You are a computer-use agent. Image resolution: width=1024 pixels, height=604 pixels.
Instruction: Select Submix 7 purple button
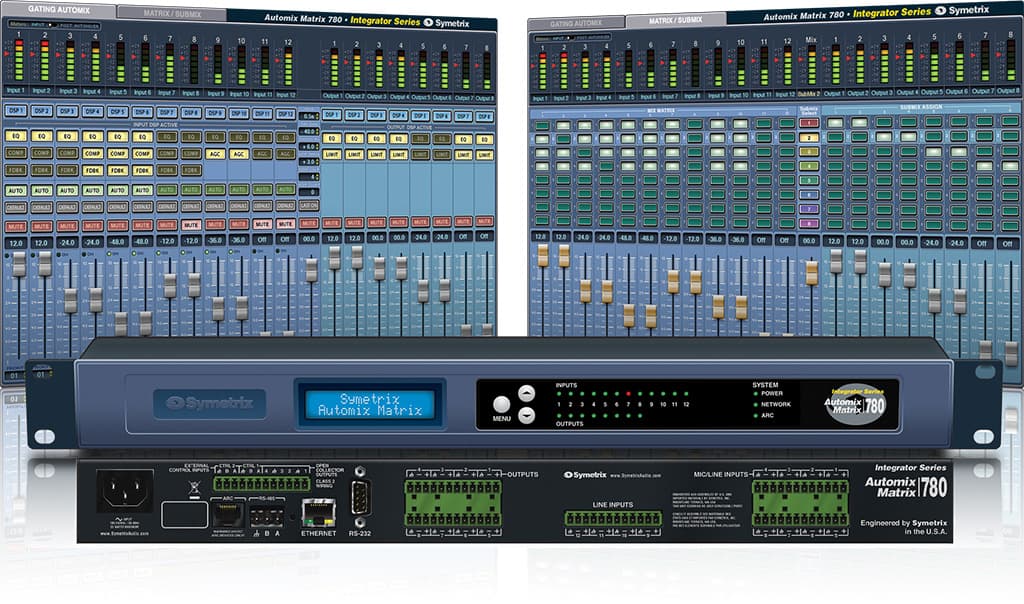[x=808, y=209]
